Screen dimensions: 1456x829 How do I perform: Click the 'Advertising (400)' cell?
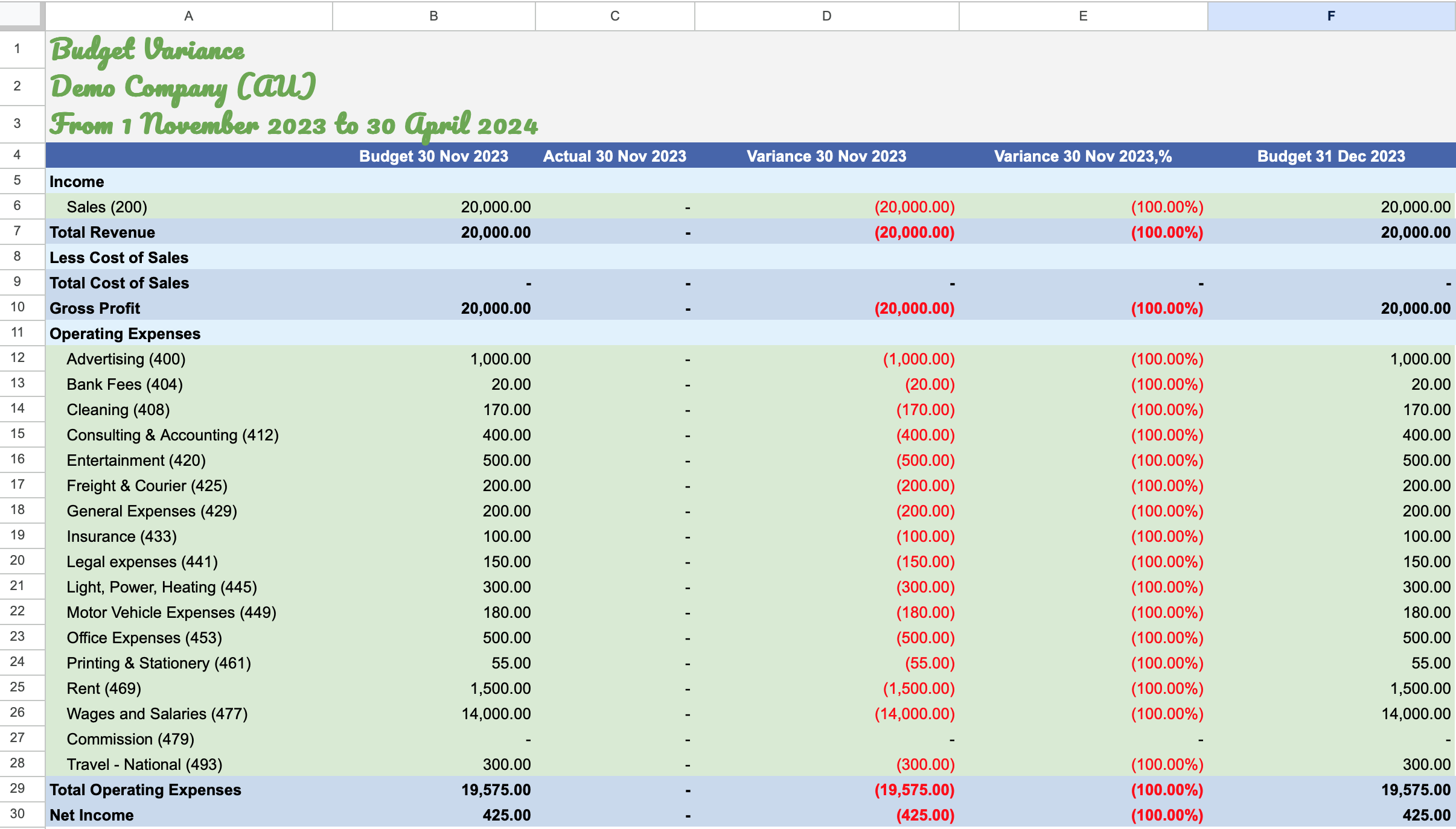(x=189, y=359)
